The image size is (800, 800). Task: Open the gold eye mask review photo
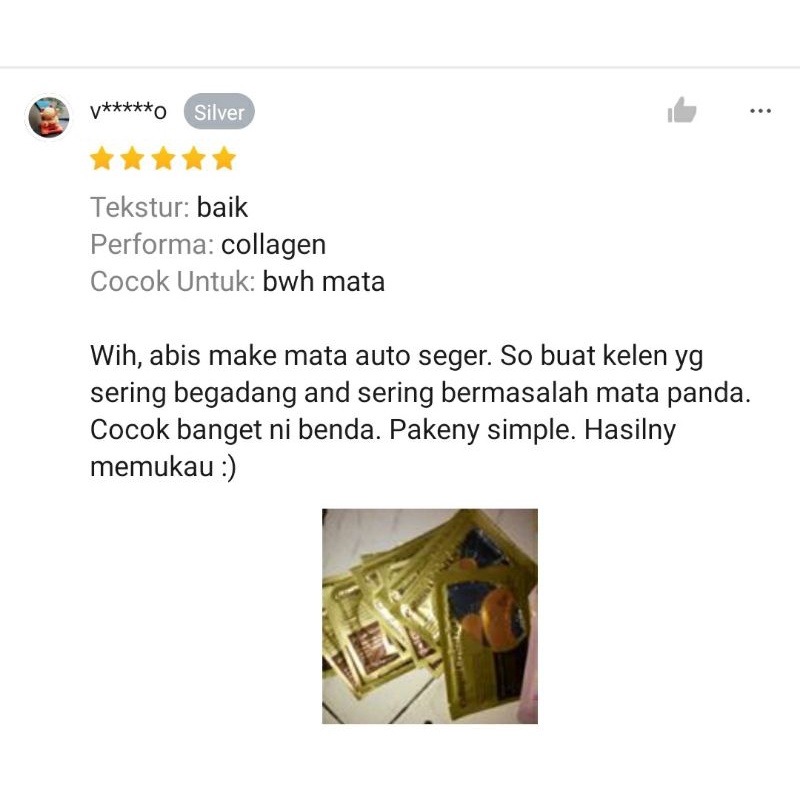(430, 616)
